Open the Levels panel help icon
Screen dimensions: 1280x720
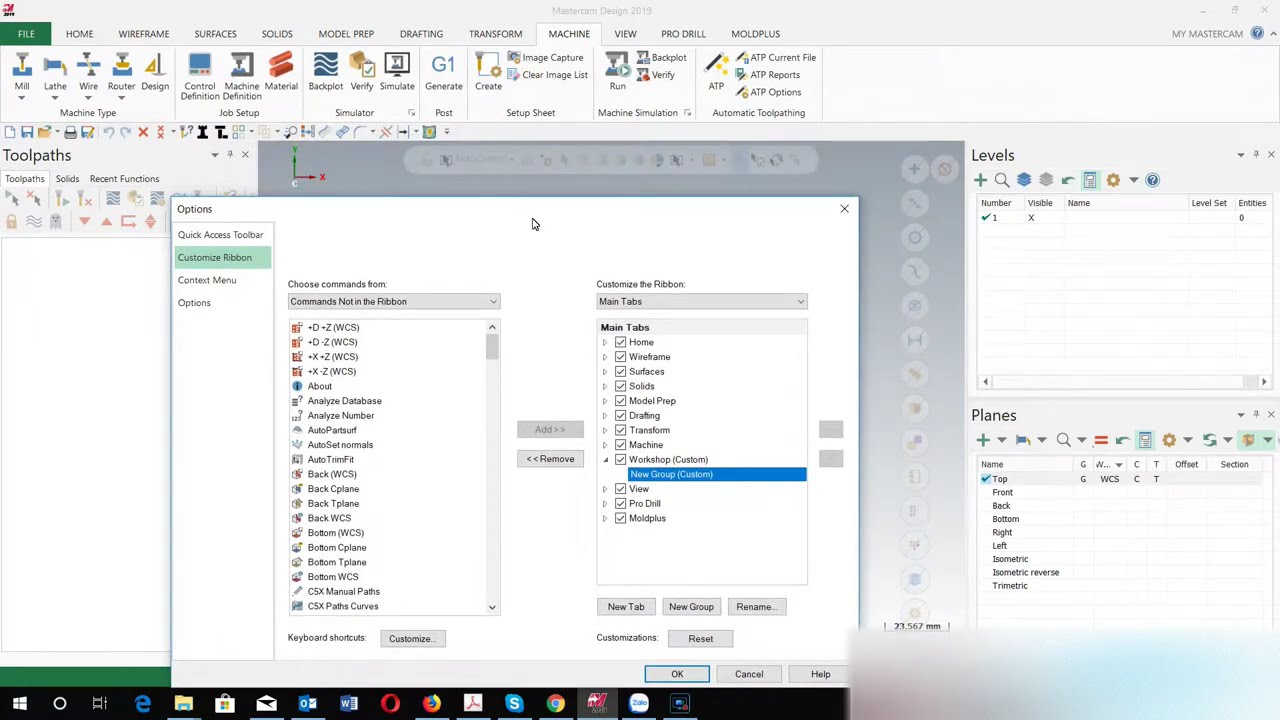(x=1152, y=180)
